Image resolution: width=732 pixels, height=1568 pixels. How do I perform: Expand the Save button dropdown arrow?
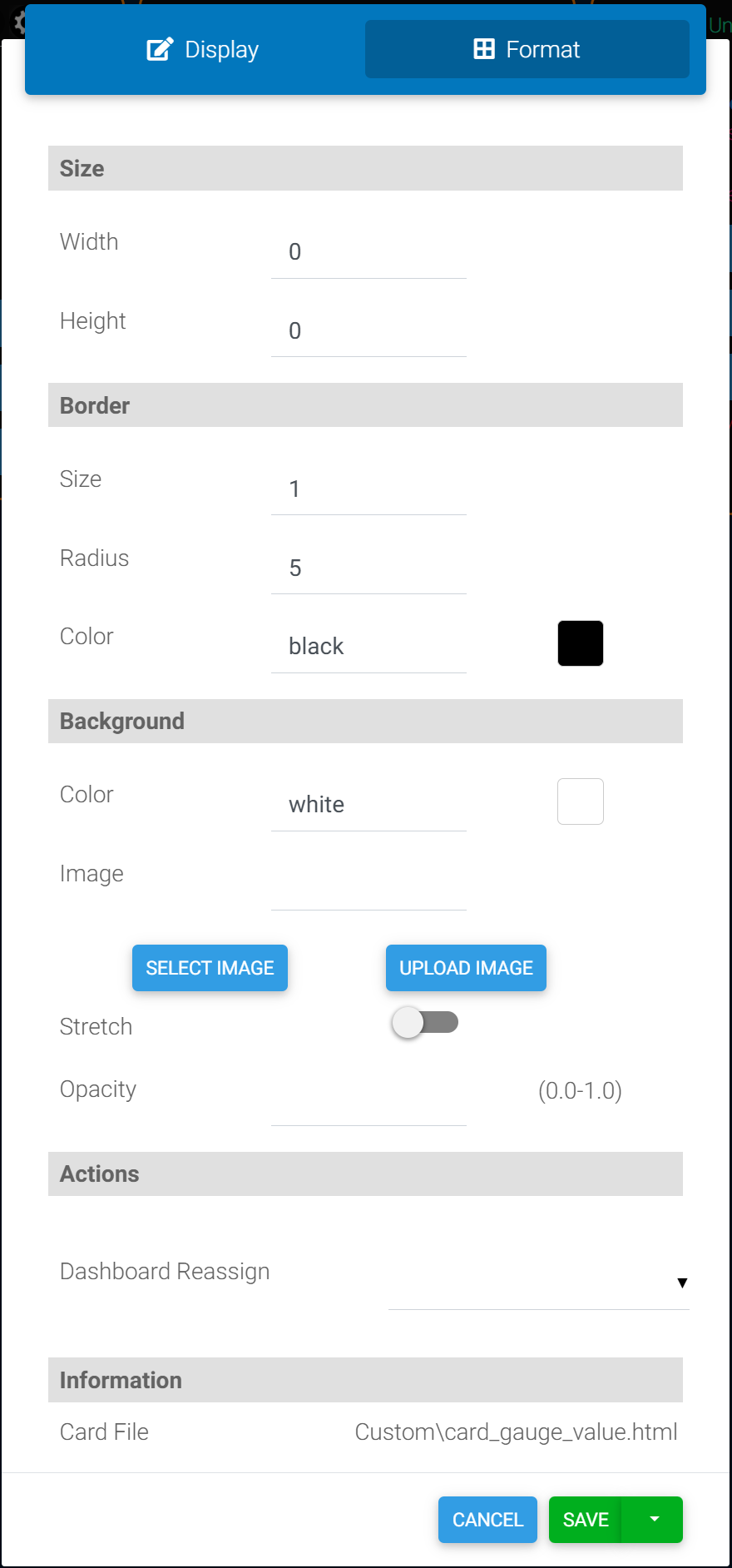pyautogui.click(x=654, y=1520)
